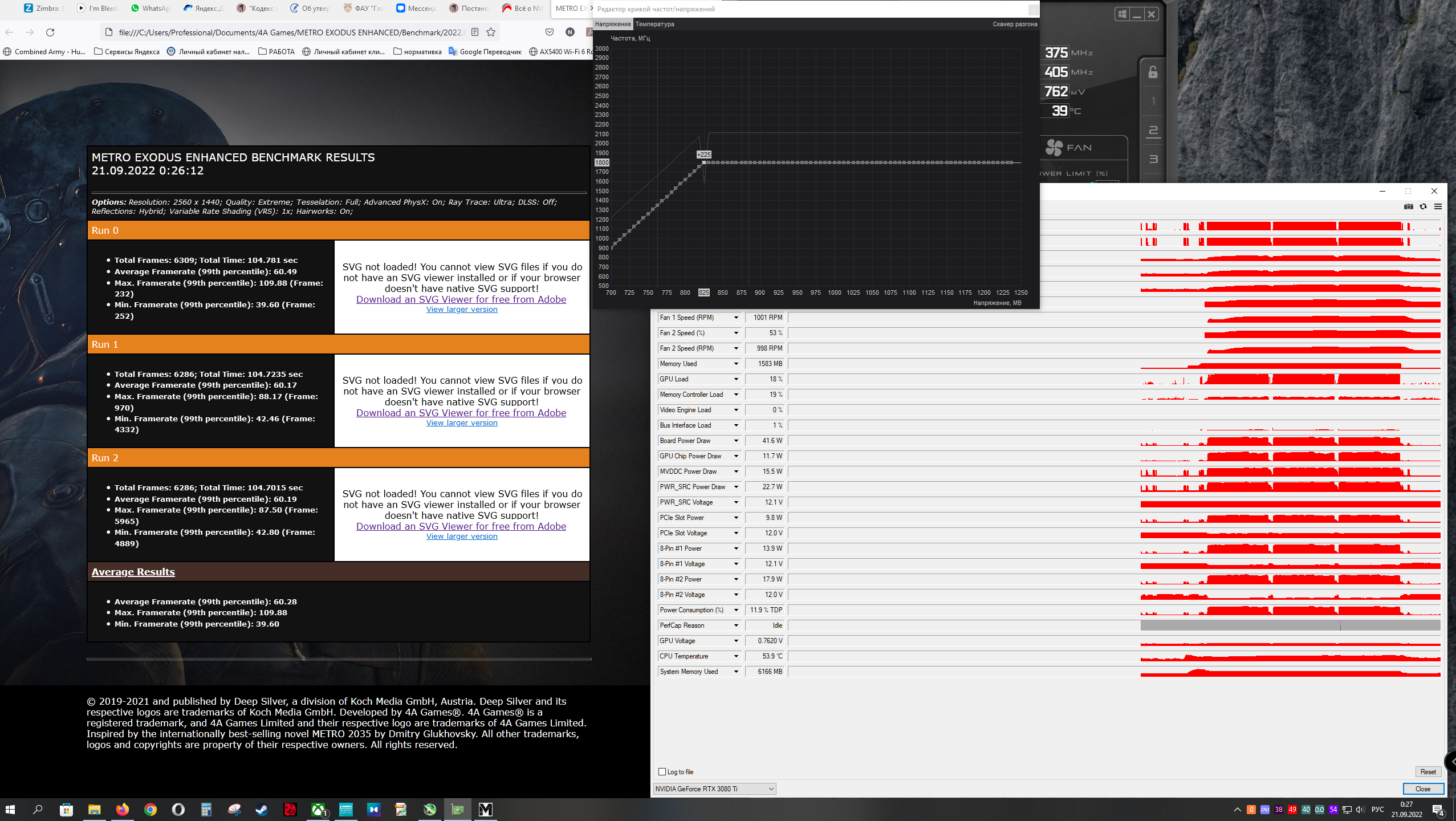Enable the Log to file checkbox
The image size is (1456, 821).
point(662,772)
